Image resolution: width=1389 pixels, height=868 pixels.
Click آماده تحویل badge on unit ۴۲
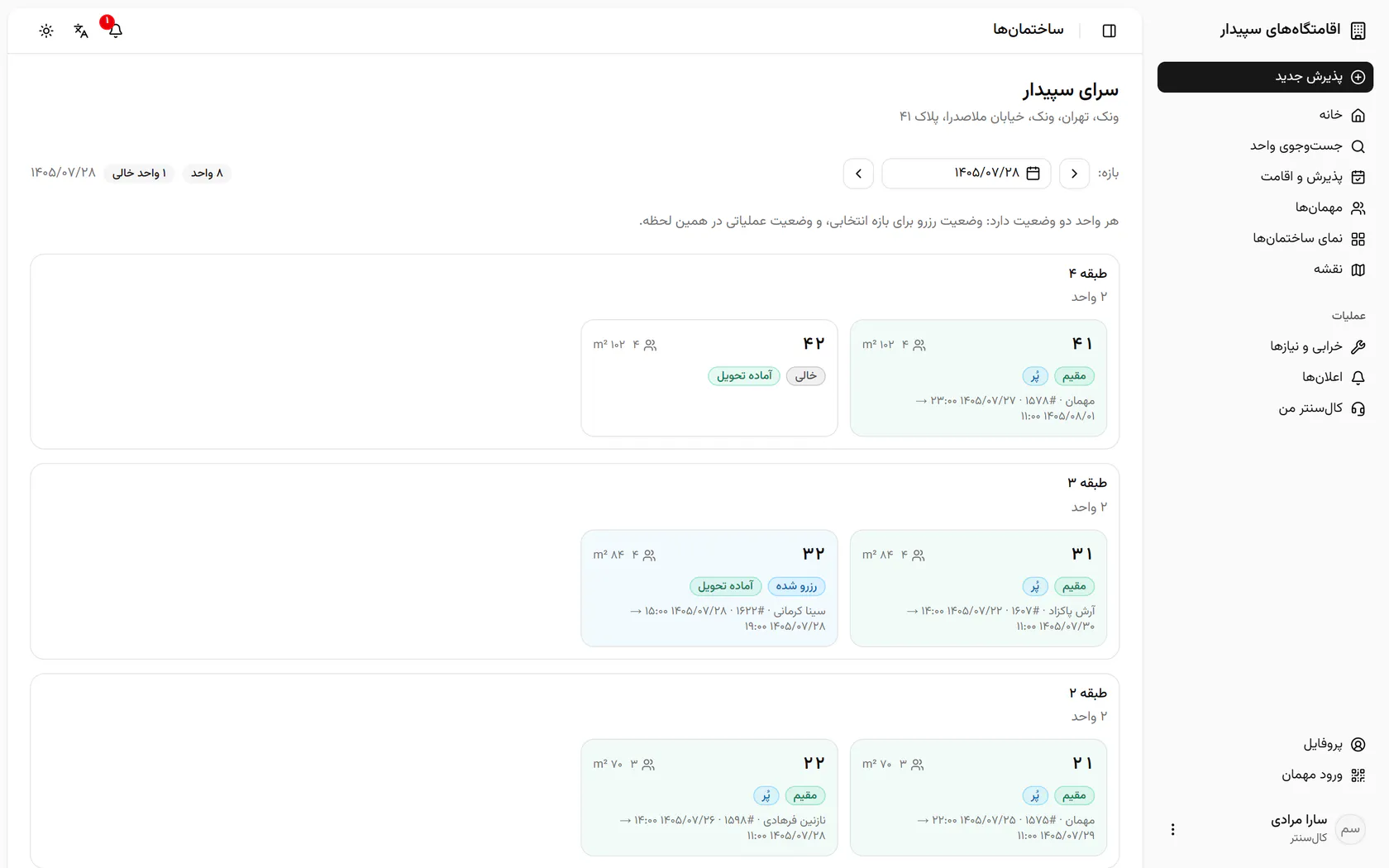click(744, 376)
